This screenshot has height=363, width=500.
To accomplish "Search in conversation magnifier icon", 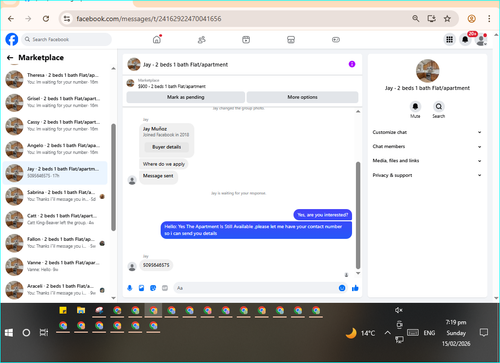I will (439, 106).
